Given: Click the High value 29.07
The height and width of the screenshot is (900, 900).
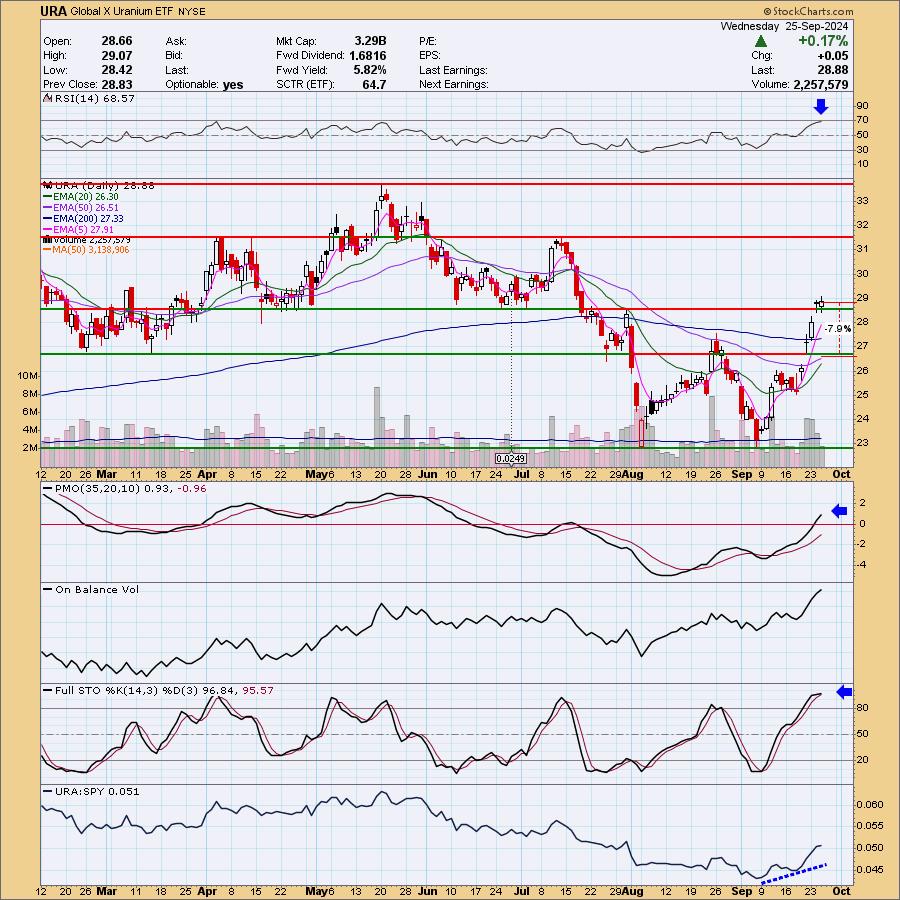Looking at the screenshot, I should point(117,56).
